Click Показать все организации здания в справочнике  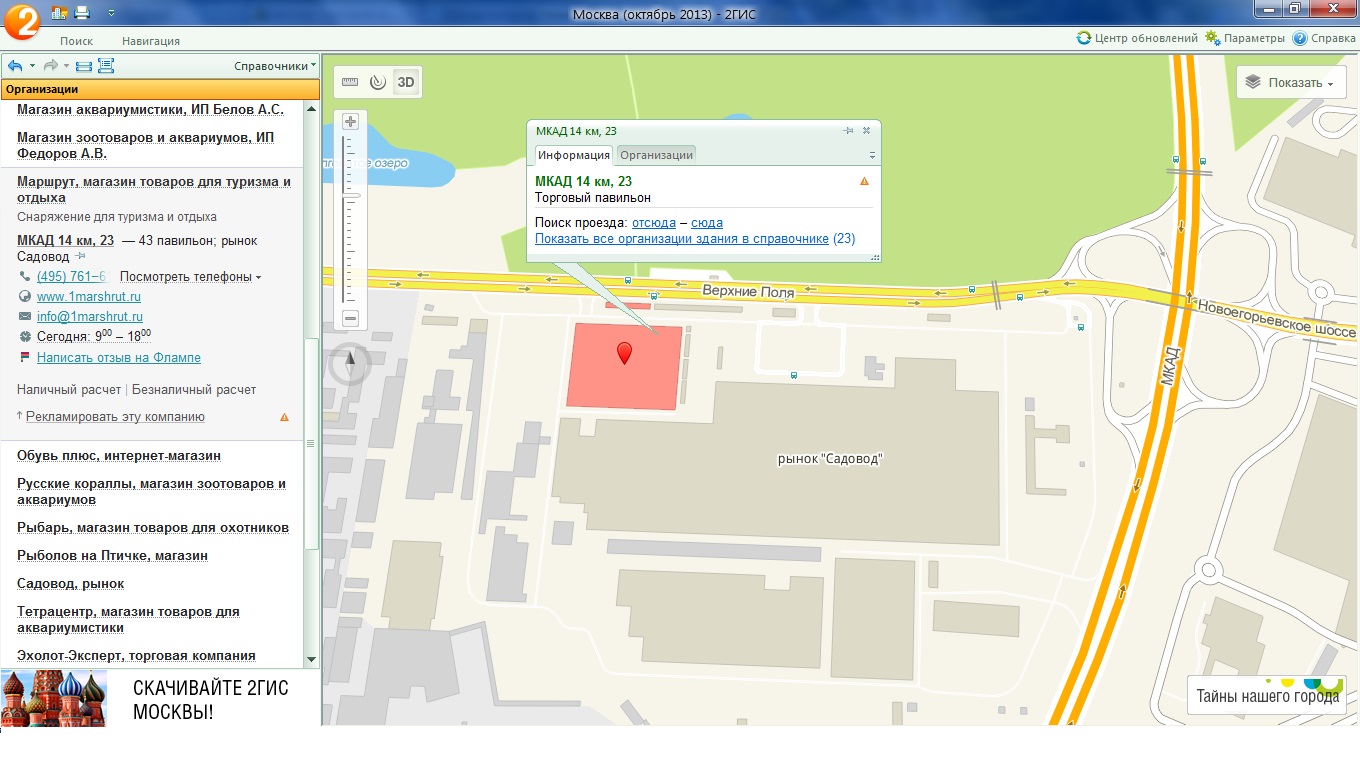[682, 239]
